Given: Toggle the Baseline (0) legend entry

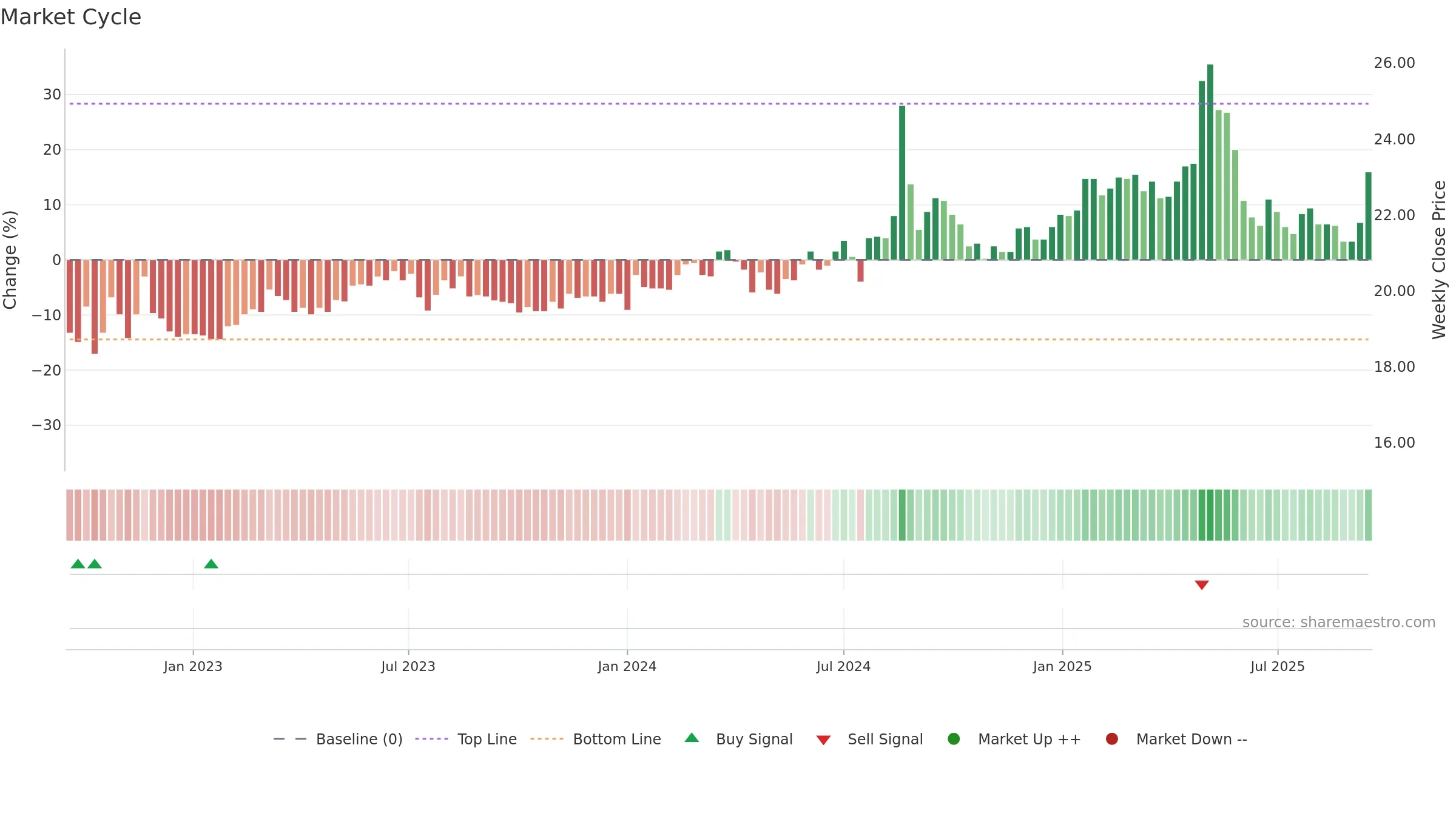Looking at the screenshot, I should (x=338, y=739).
